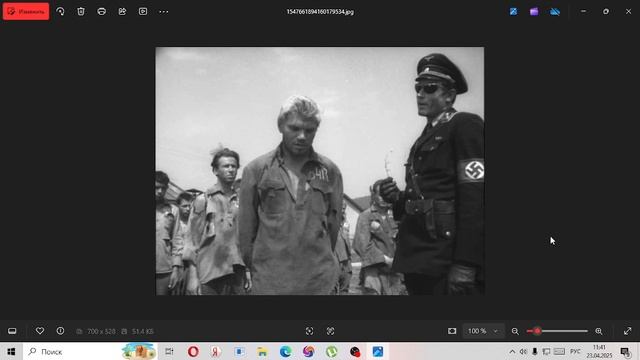Zoom out with the minus magnifier

515,331
